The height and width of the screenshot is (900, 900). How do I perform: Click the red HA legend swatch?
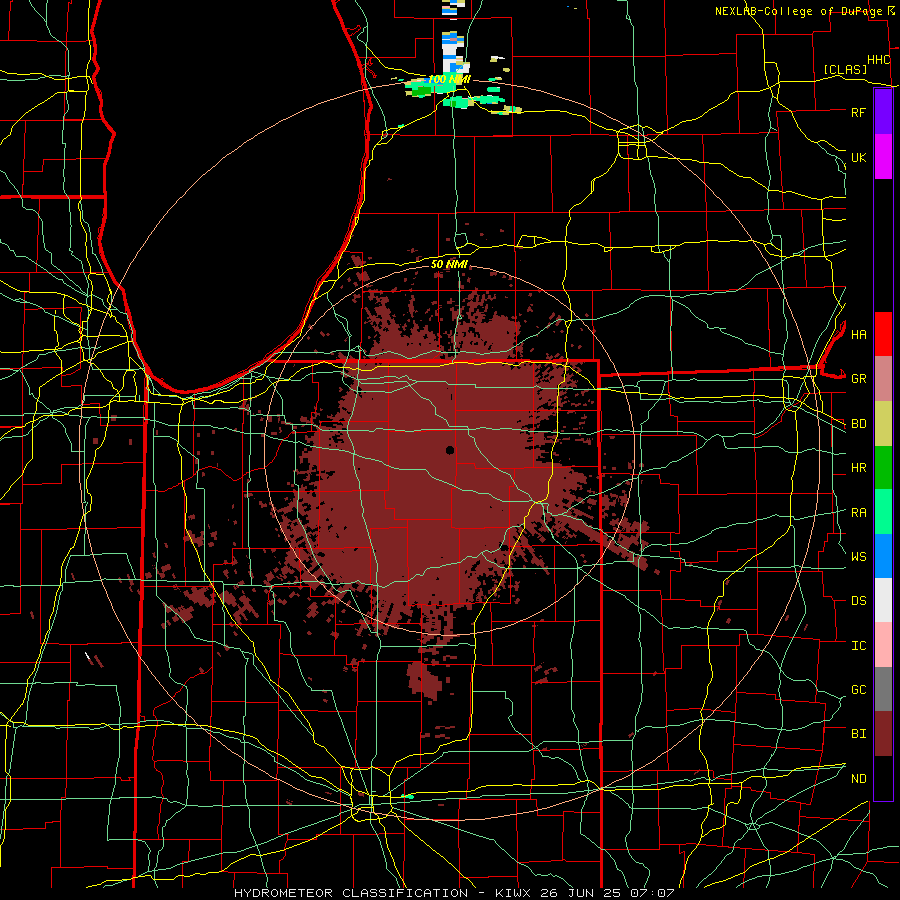point(883,334)
